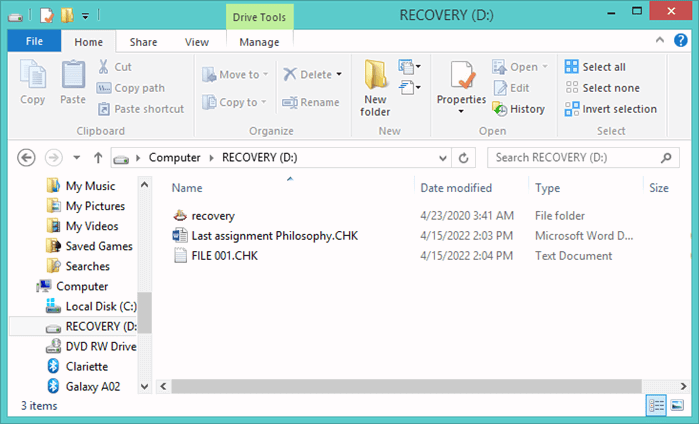Click the Refresh button beside address bar
The height and width of the screenshot is (424, 699).
[464, 158]
